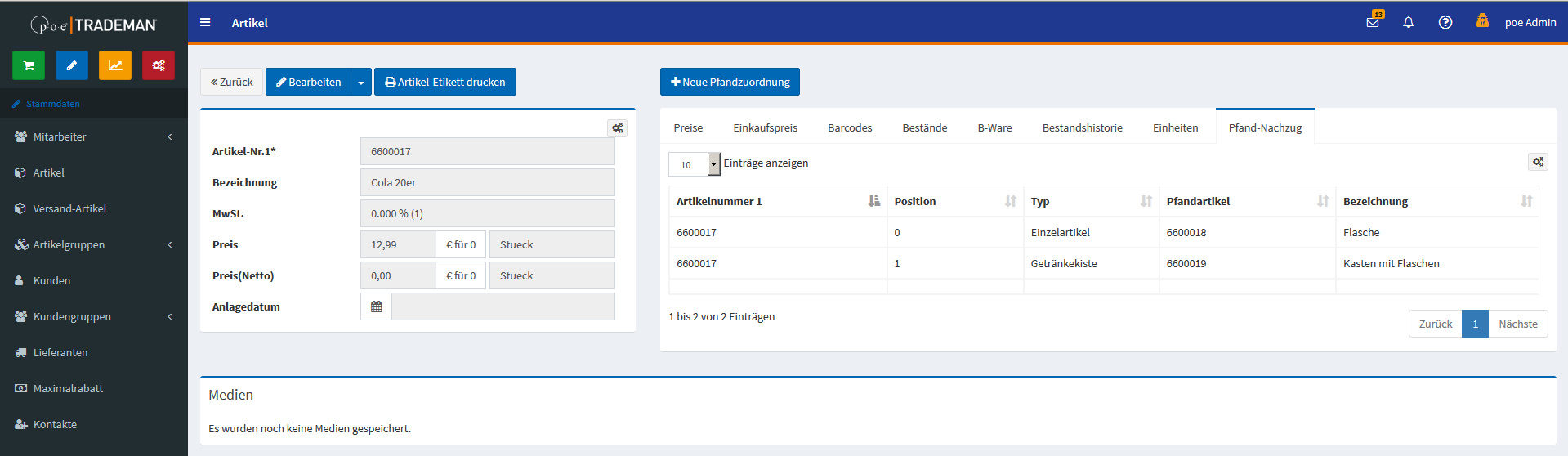Sort by Position column icon
The image size is (1568, 456).
coord(1011,201)
